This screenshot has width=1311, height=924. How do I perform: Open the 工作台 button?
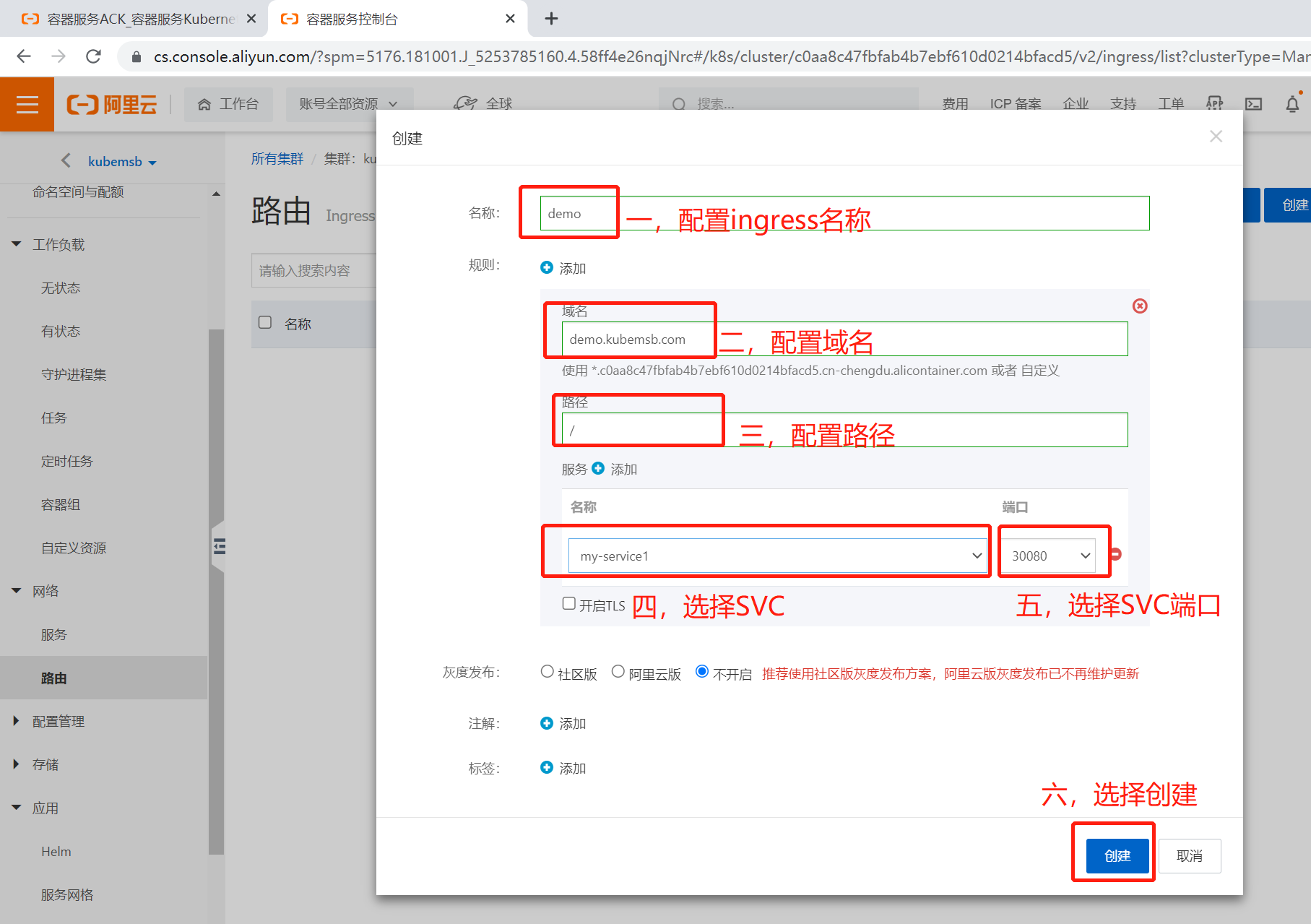tap(229, 104)
